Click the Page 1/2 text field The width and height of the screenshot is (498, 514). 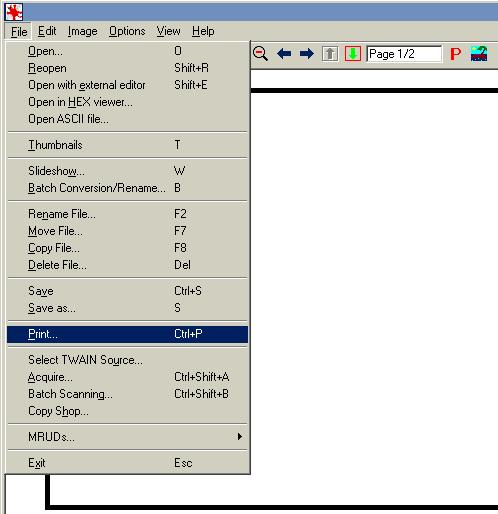coord(404,54)
